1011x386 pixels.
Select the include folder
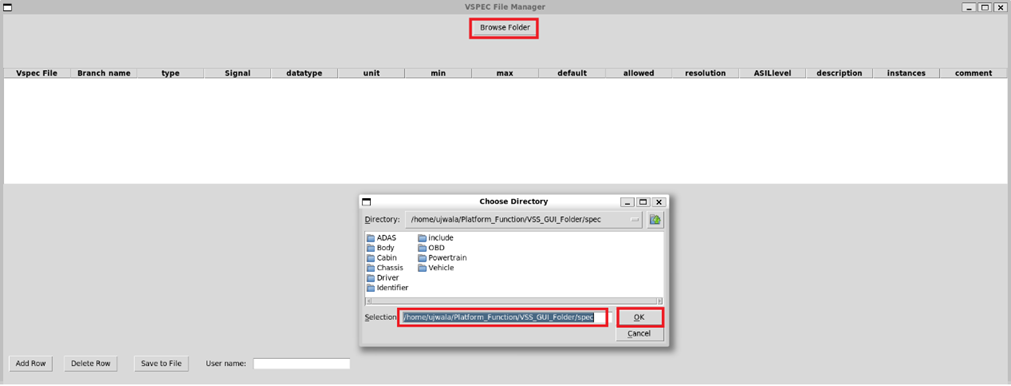436,238
